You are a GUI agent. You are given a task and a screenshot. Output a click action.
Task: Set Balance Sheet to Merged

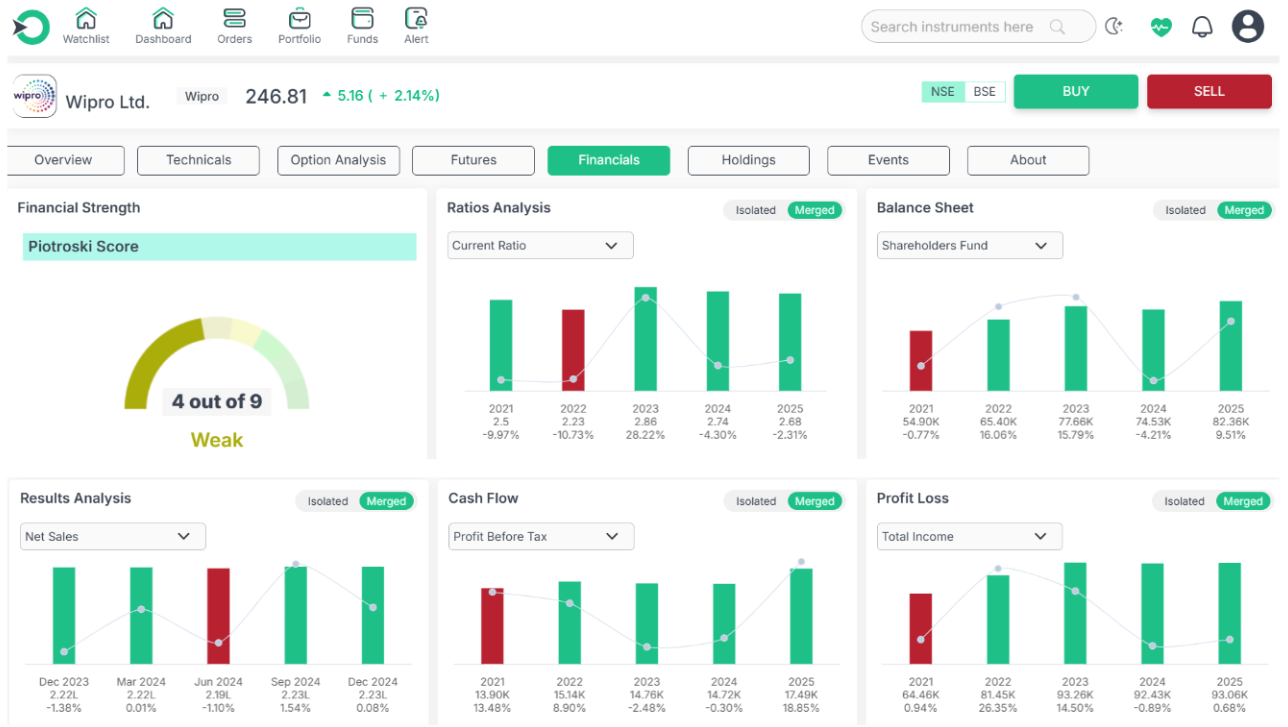(x=1244, y=210)
